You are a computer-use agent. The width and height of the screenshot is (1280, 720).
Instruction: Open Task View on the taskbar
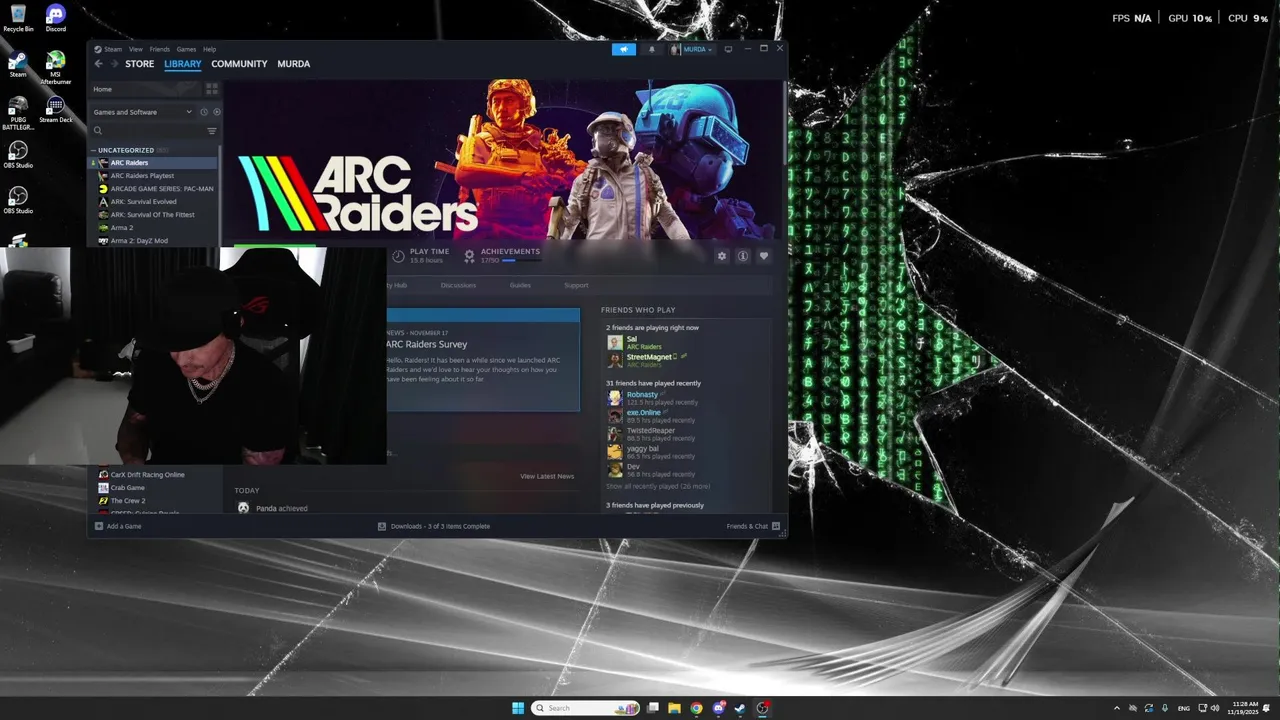[653, 708]
